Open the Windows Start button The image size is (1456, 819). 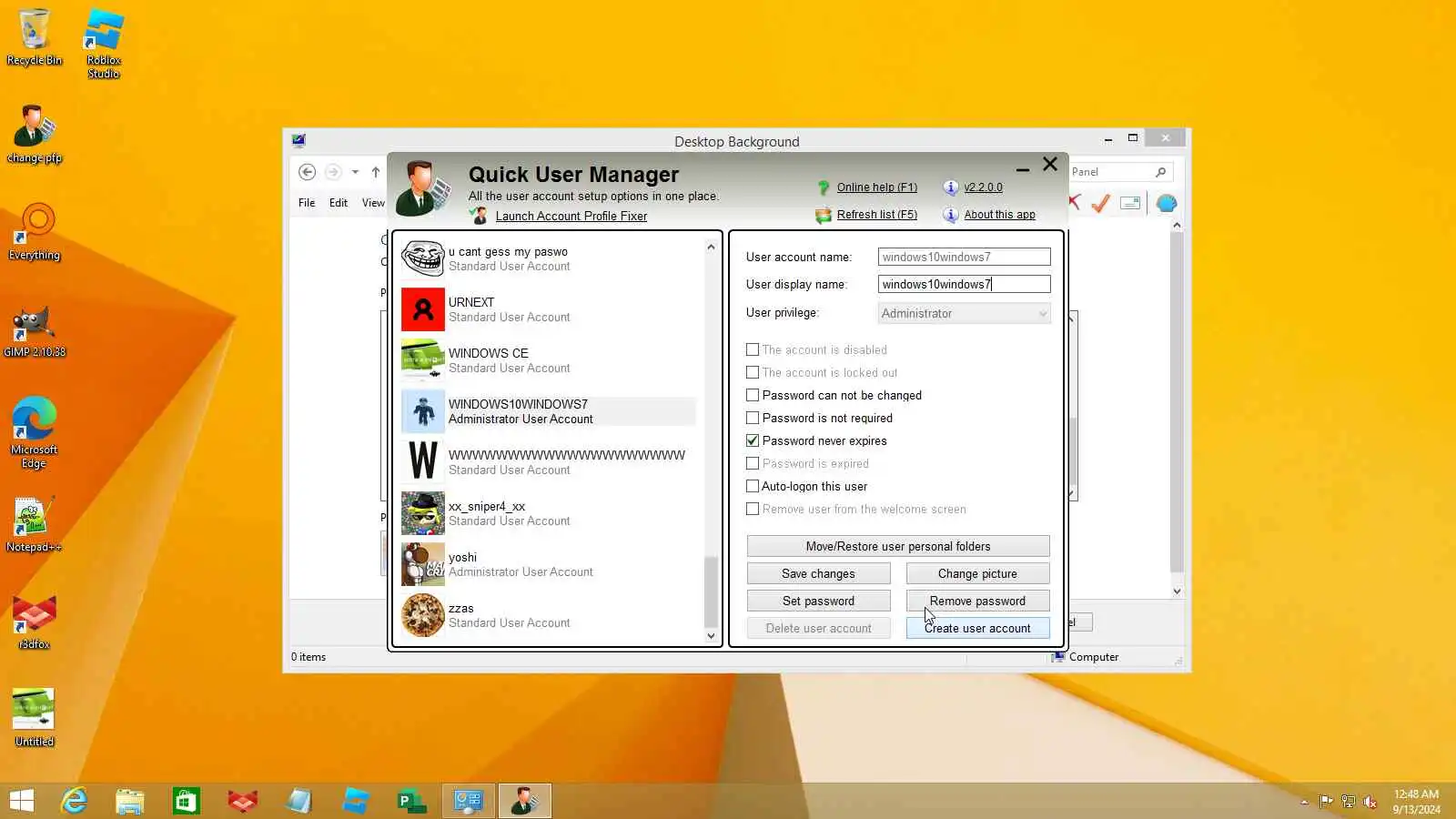[21, 801]
